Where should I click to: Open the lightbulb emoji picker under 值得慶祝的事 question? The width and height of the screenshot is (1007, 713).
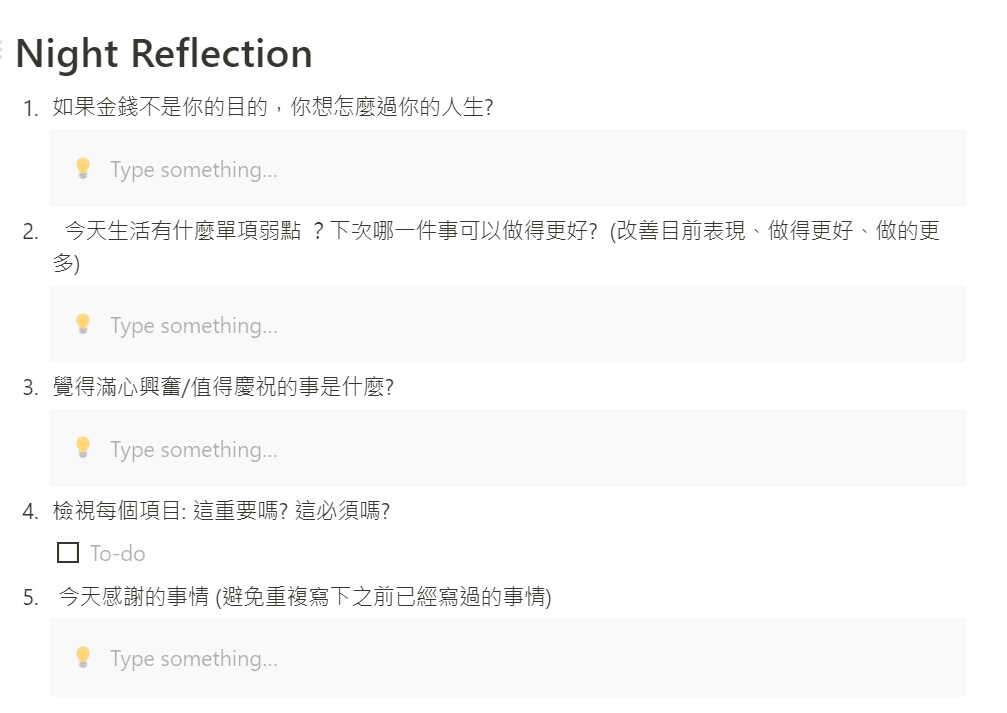click(82, 448)
